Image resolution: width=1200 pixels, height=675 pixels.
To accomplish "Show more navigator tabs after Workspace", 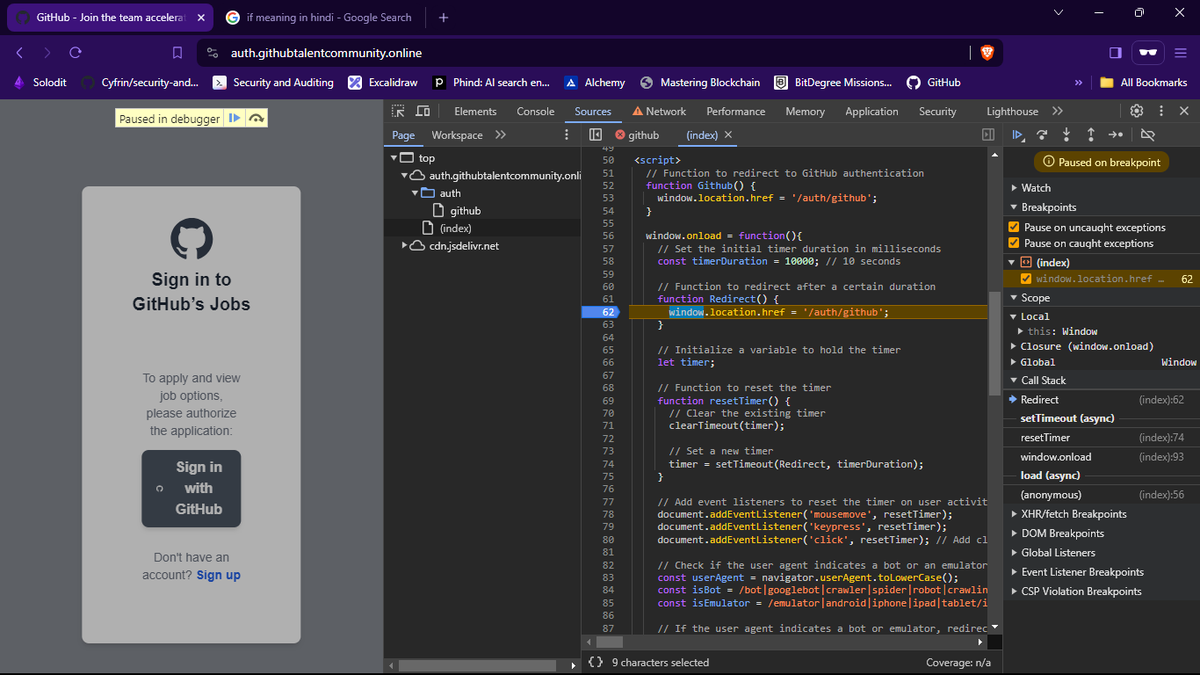I will [x=499, y=135].
